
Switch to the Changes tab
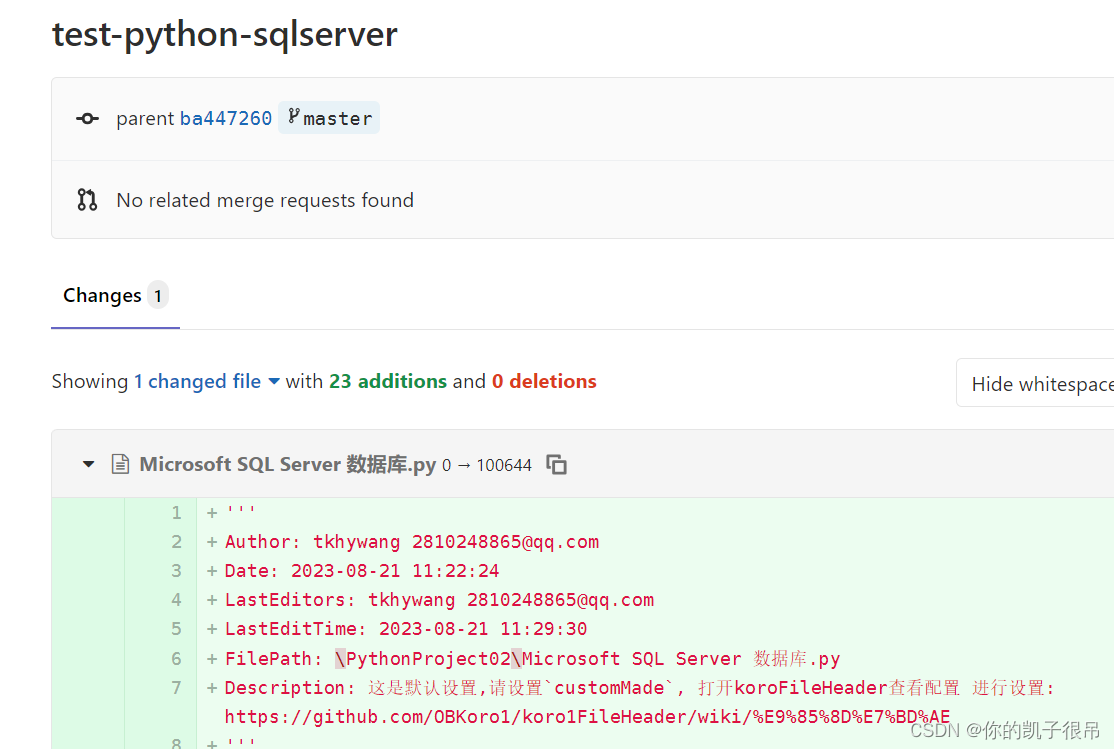[x=102, y=295]
